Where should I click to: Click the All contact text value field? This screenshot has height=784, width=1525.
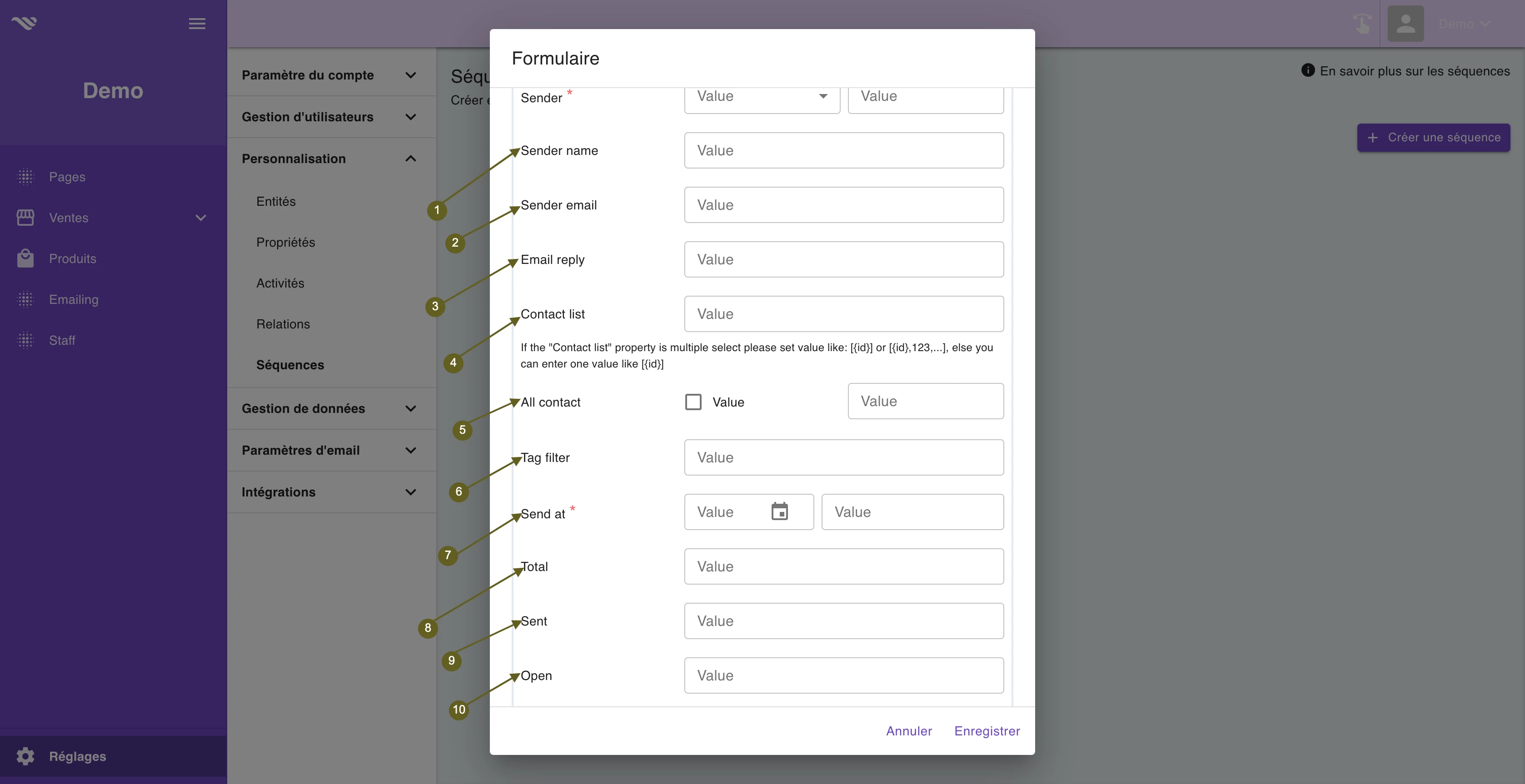925,401
